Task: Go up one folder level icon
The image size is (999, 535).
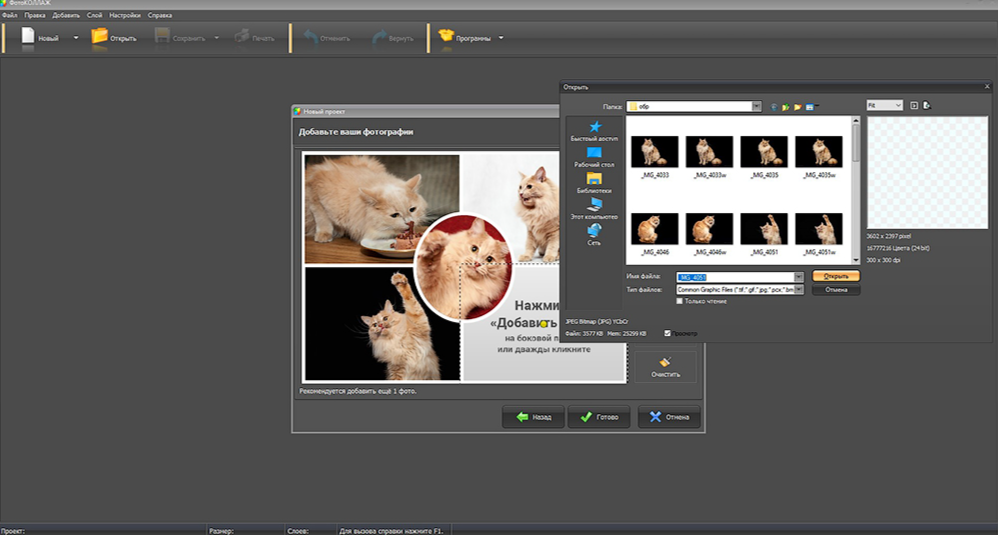Action: point(786,107)
